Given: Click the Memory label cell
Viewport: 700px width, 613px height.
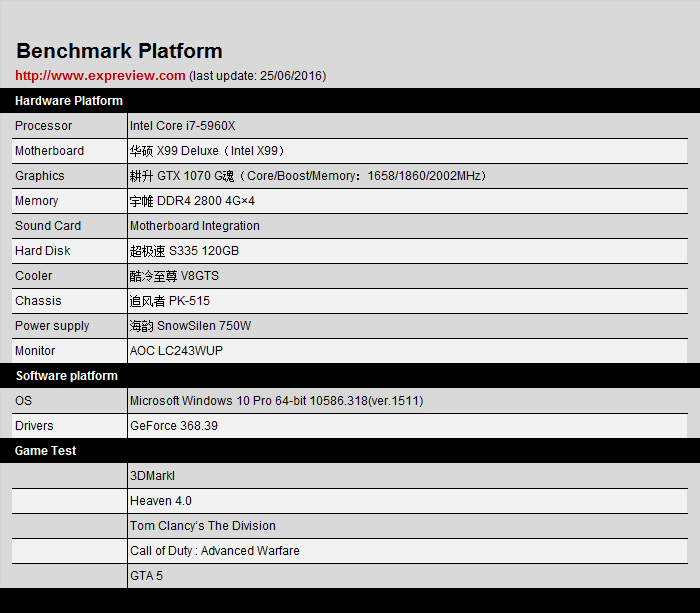Looking at the screenshot, I should click(69, 201).
